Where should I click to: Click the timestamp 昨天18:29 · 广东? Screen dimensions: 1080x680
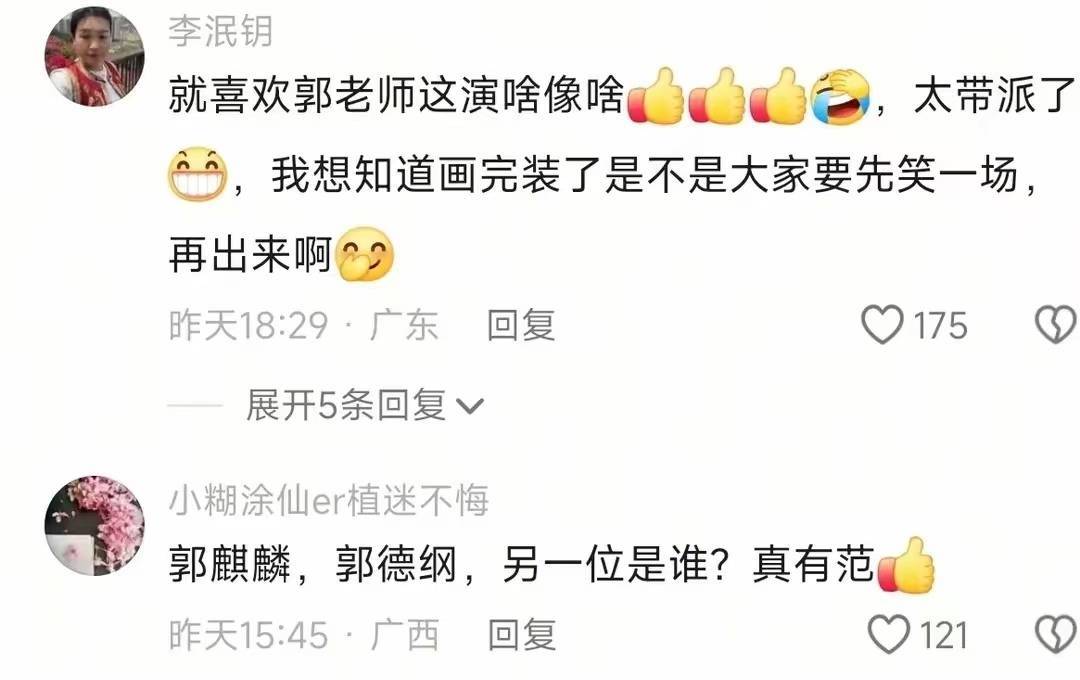(x=304, y=326)
